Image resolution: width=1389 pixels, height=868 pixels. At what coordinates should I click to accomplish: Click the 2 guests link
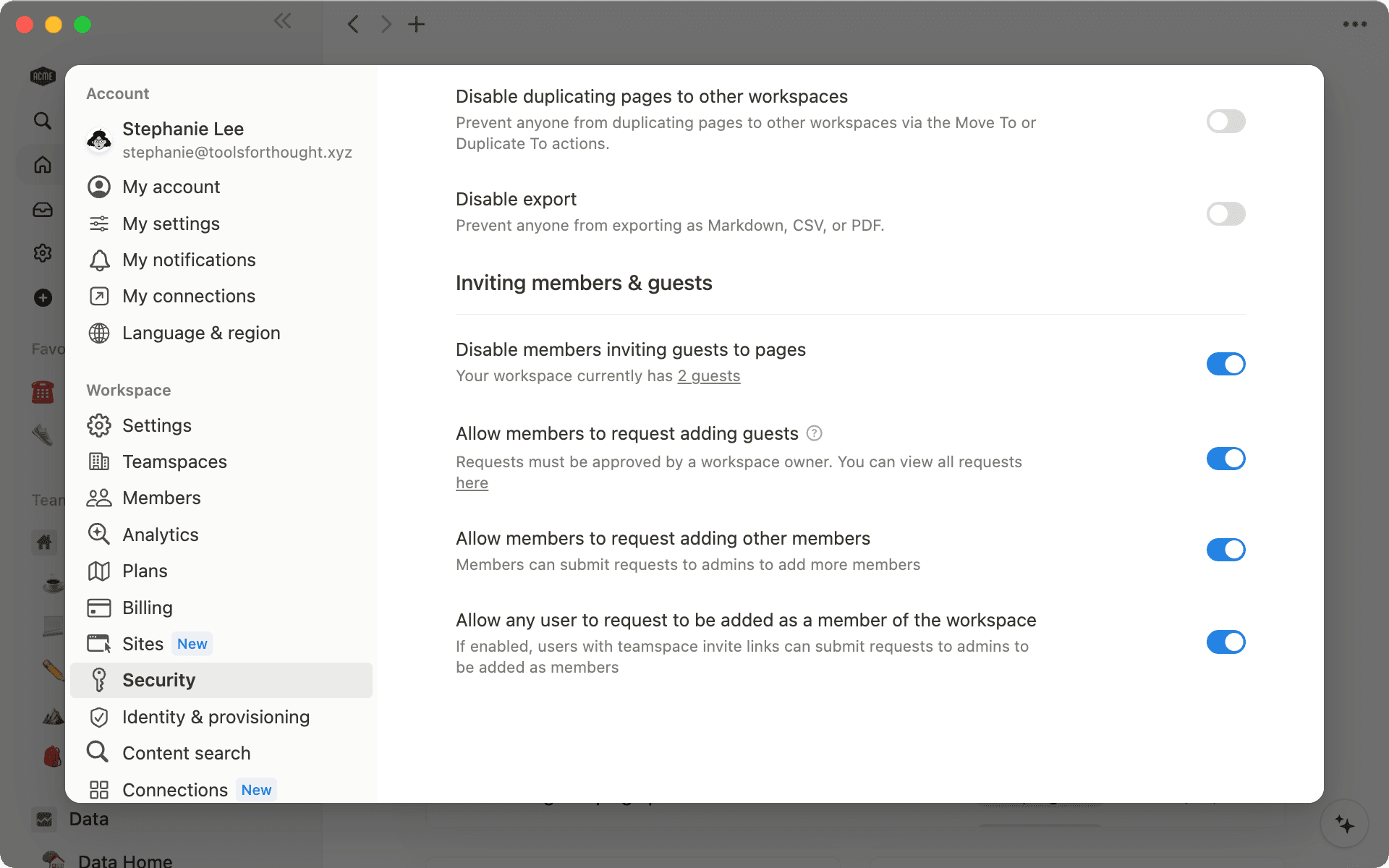coord(708,375)
